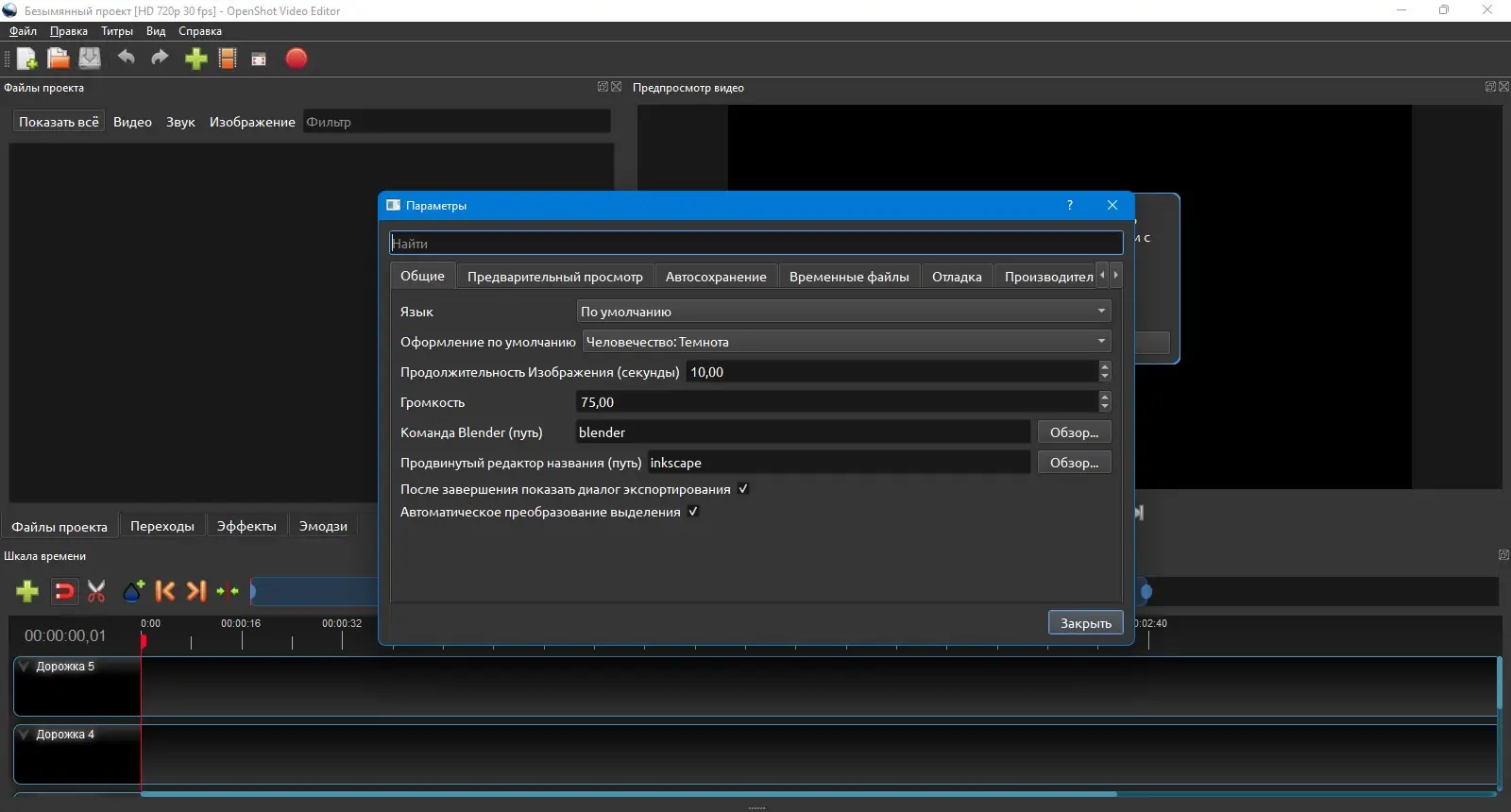Switch to the Временные файлы tab
Screen dimensions: 1511x812
click(849, 277)
